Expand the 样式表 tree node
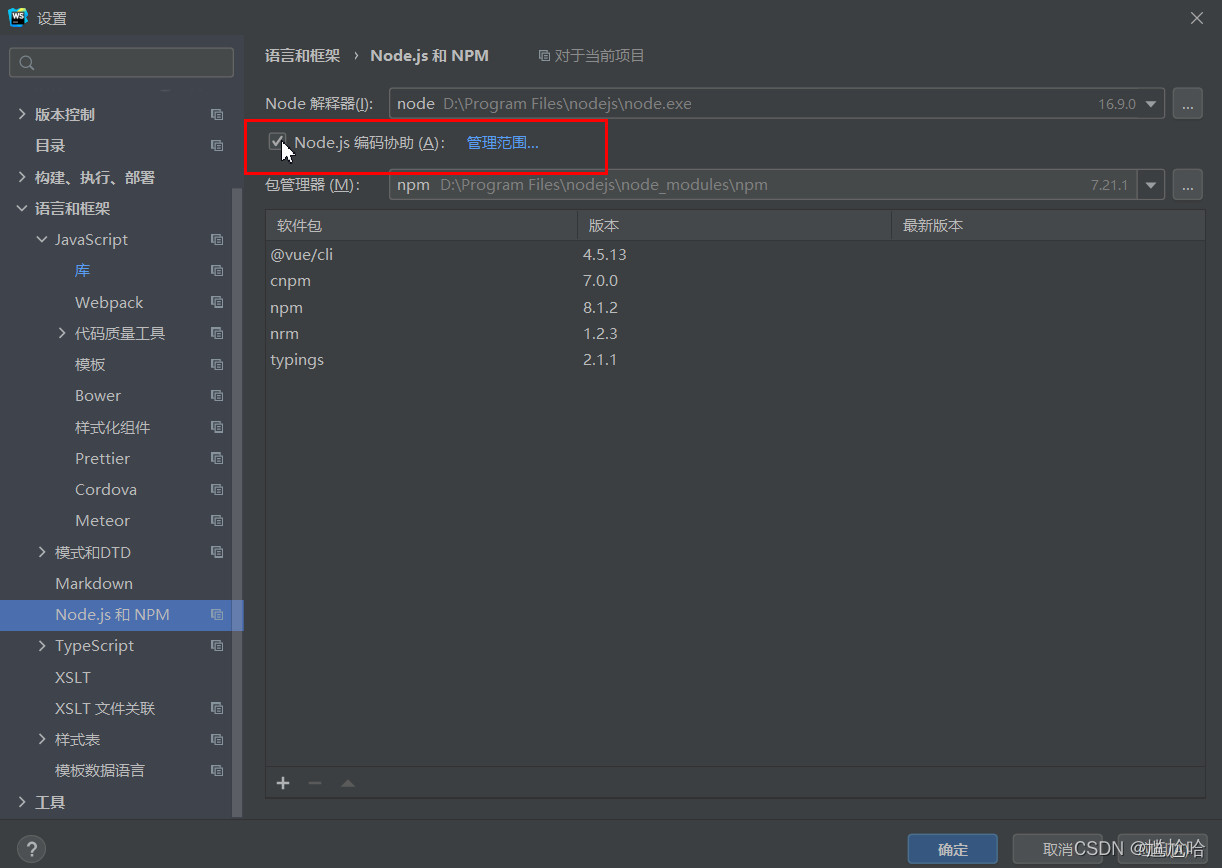 42,740
